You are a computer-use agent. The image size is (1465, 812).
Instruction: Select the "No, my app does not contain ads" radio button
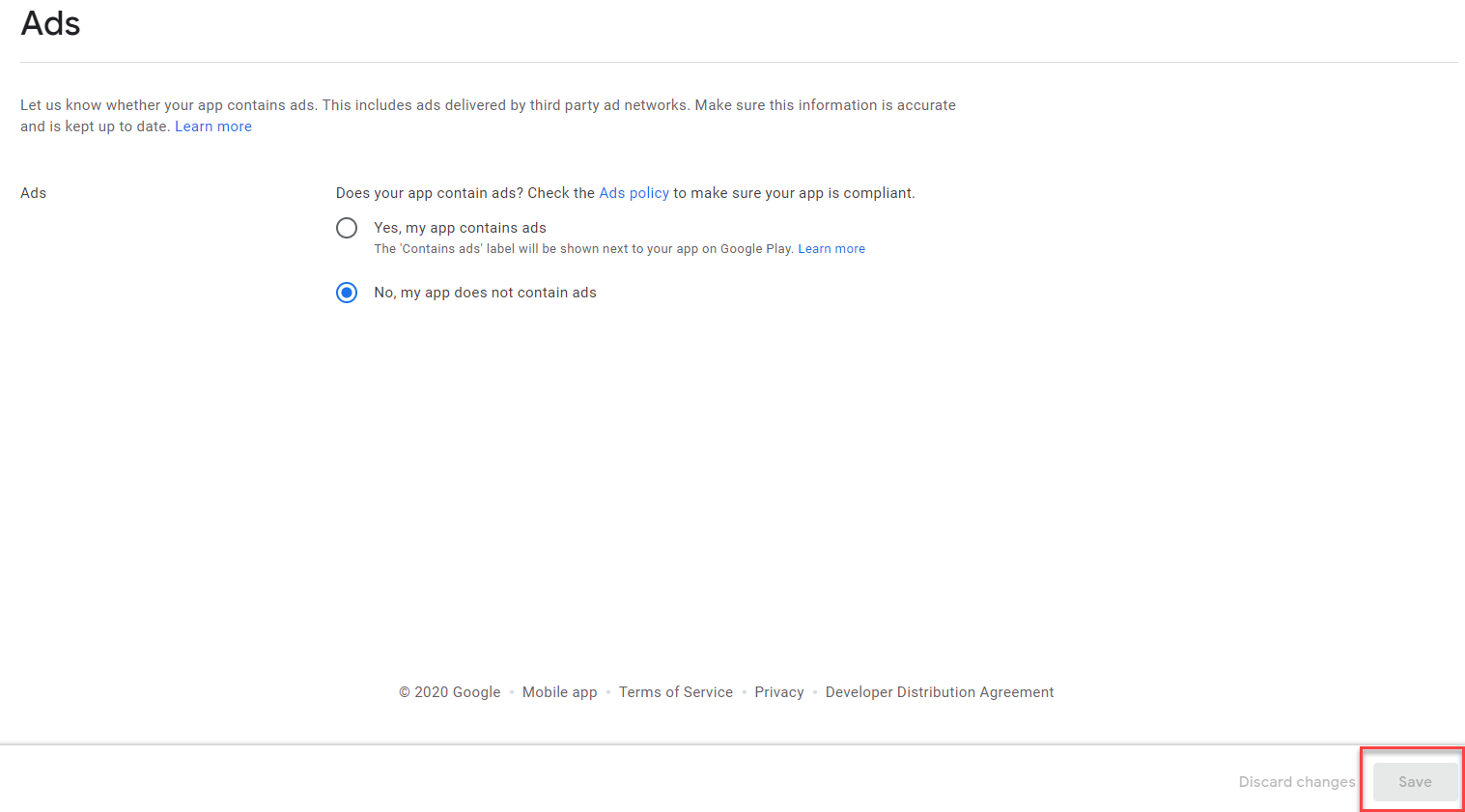(347, 293)
